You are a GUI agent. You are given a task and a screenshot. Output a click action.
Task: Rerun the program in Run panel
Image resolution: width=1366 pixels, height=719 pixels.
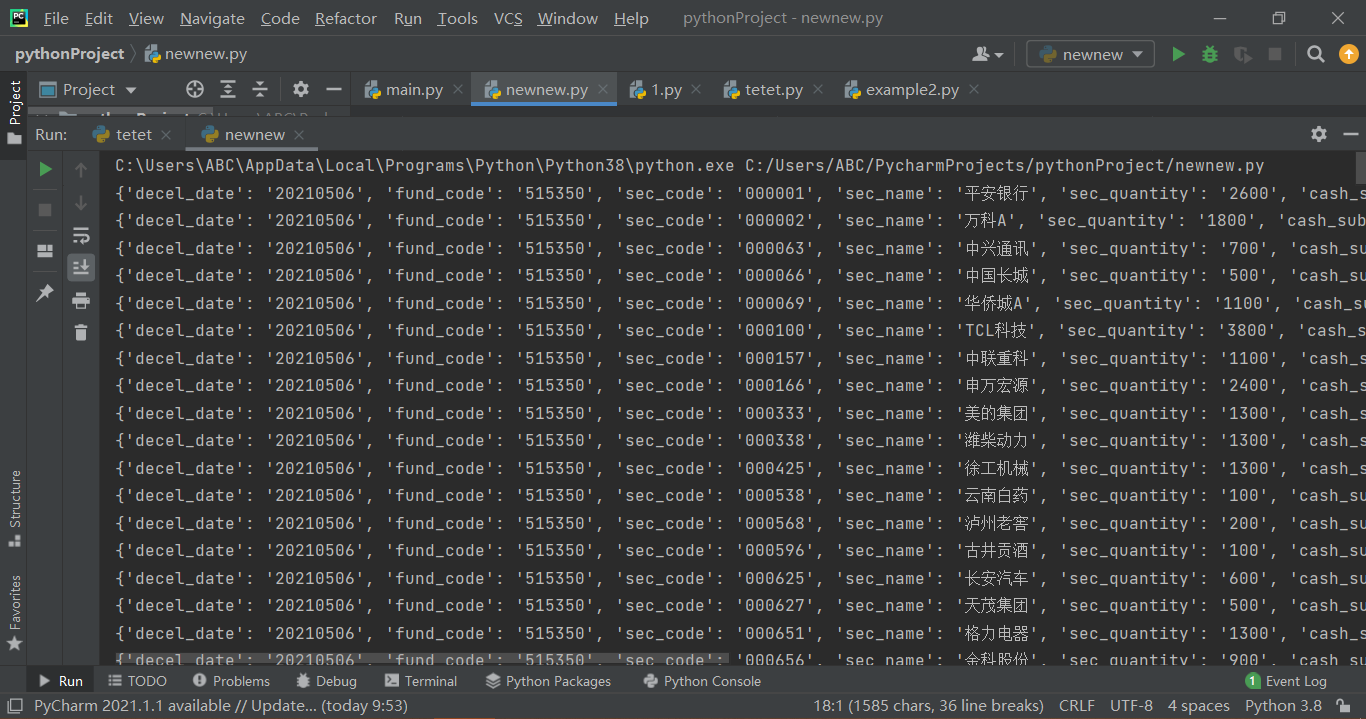pyautogui.click(x=45, y=169)
